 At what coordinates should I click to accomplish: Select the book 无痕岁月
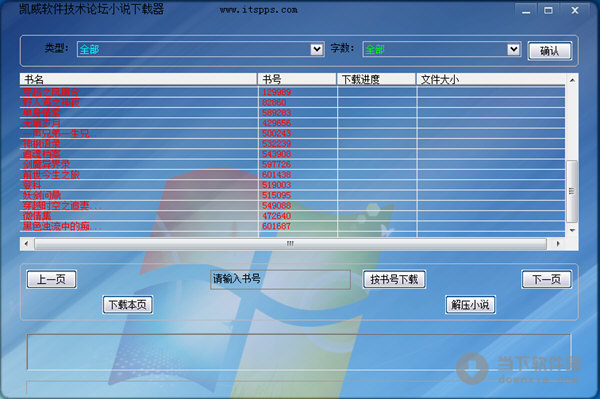tap(41, 123)
